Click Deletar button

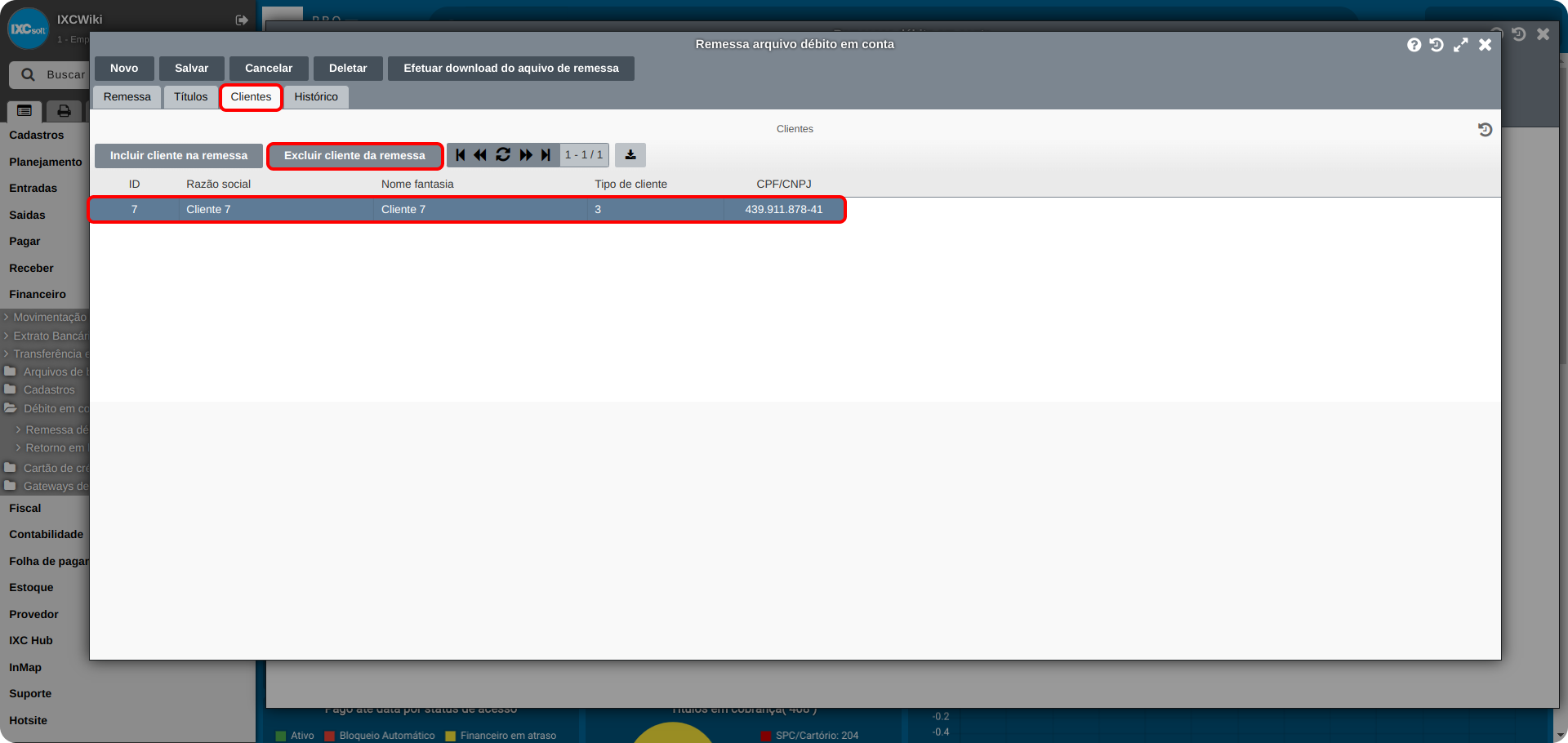348,69
